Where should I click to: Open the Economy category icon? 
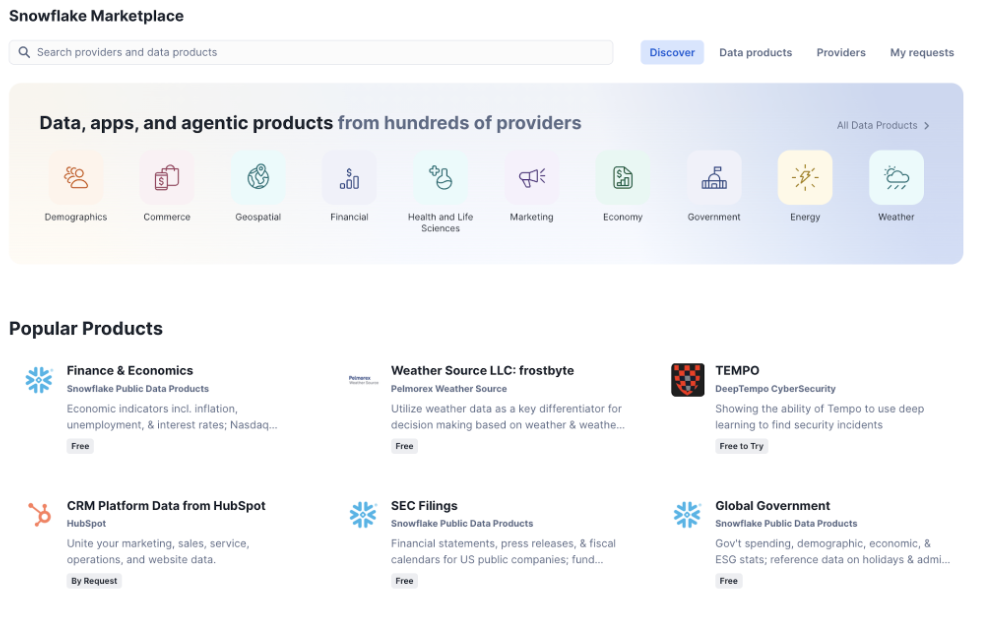[623, 177]
